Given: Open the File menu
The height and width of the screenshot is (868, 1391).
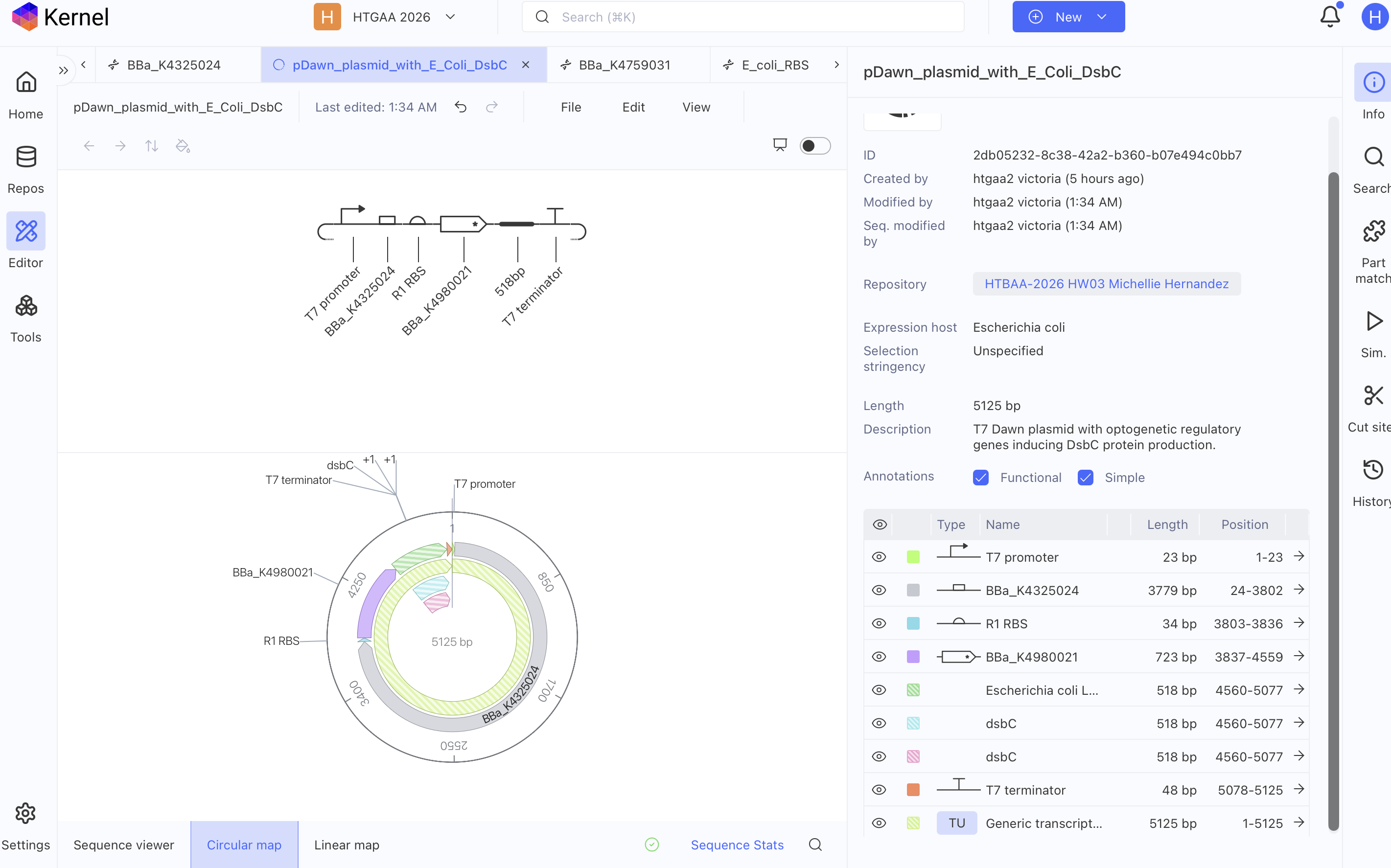Looking at the screenshot, I should [571, 107].
